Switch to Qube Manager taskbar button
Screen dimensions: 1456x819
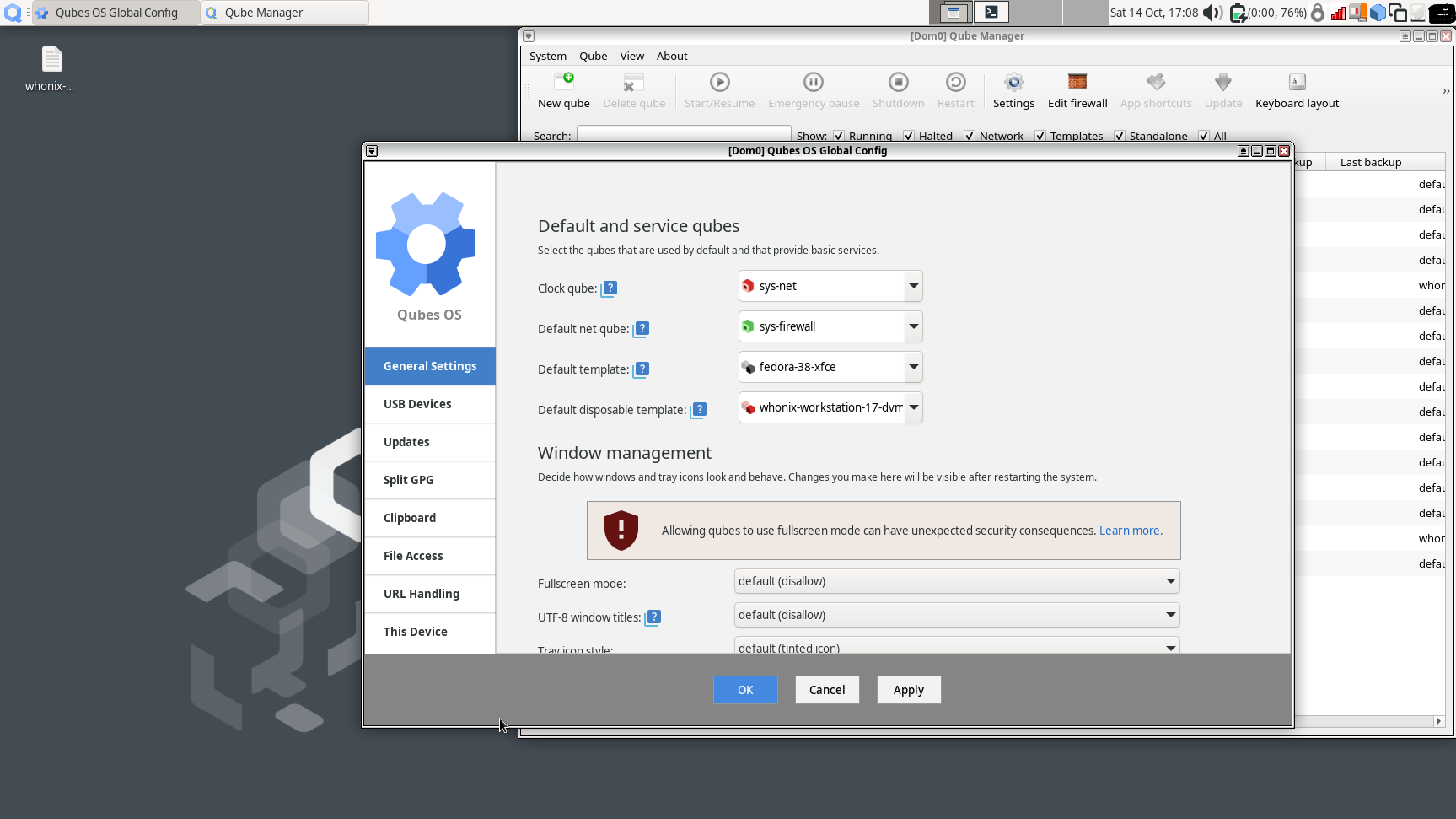point(285,13)
